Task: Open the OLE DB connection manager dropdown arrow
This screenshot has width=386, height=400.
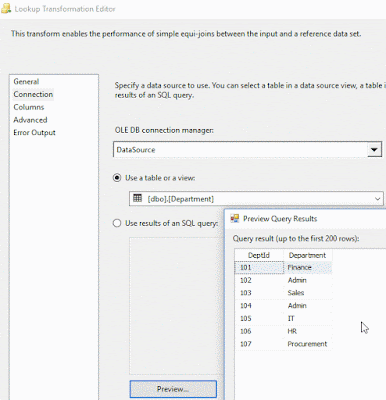Action: 374,150
